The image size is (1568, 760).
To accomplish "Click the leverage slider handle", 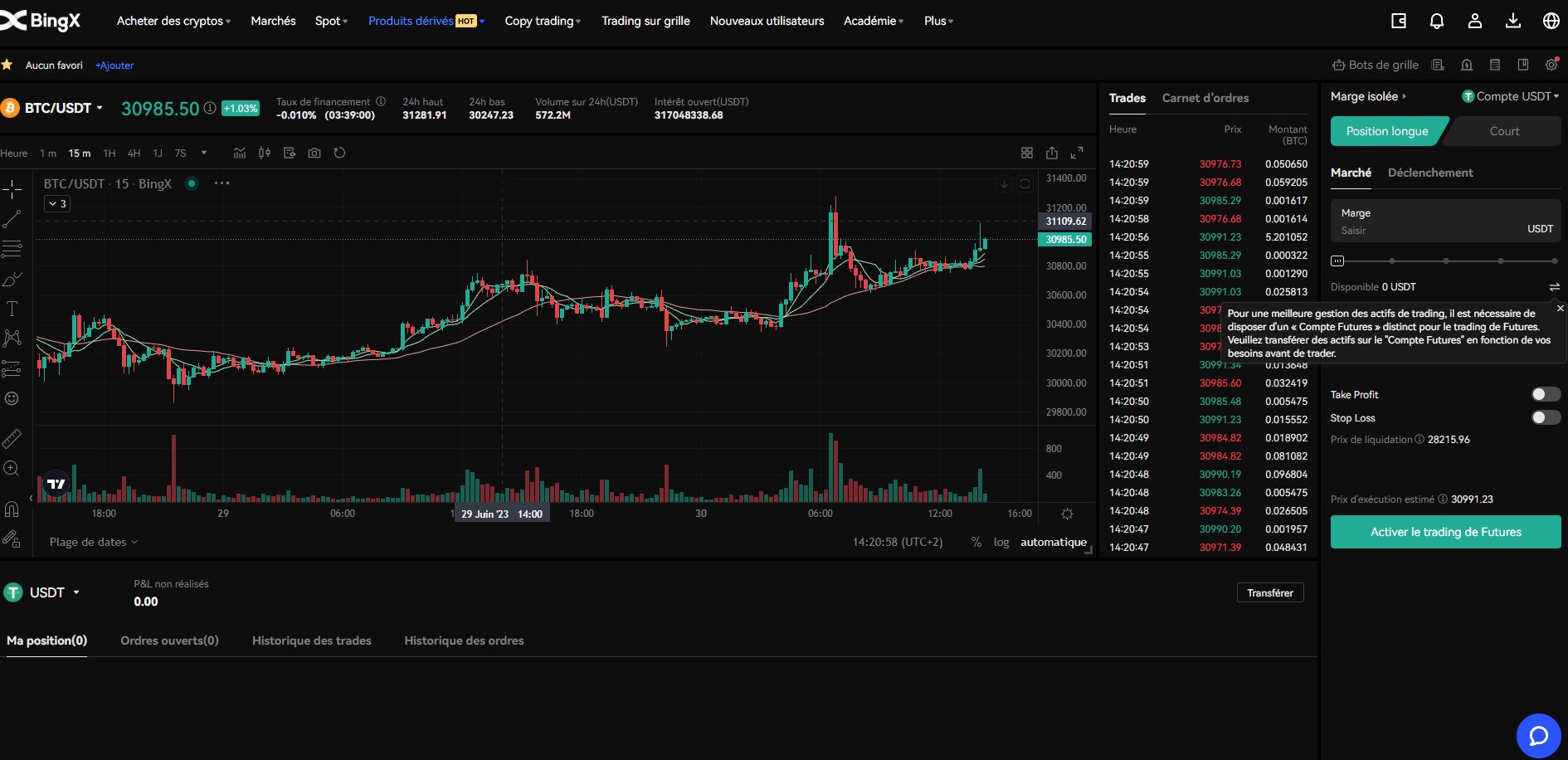I will 1337,261.
